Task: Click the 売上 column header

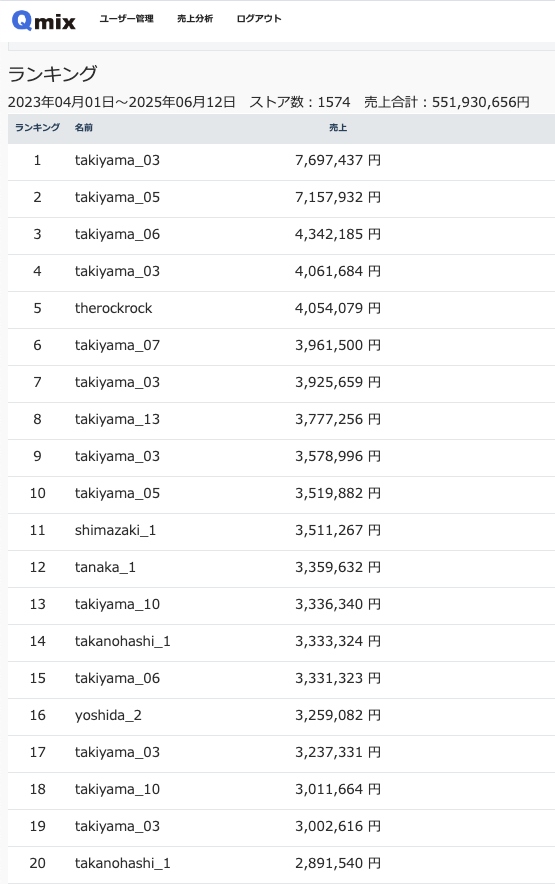Action: [338, 127]
